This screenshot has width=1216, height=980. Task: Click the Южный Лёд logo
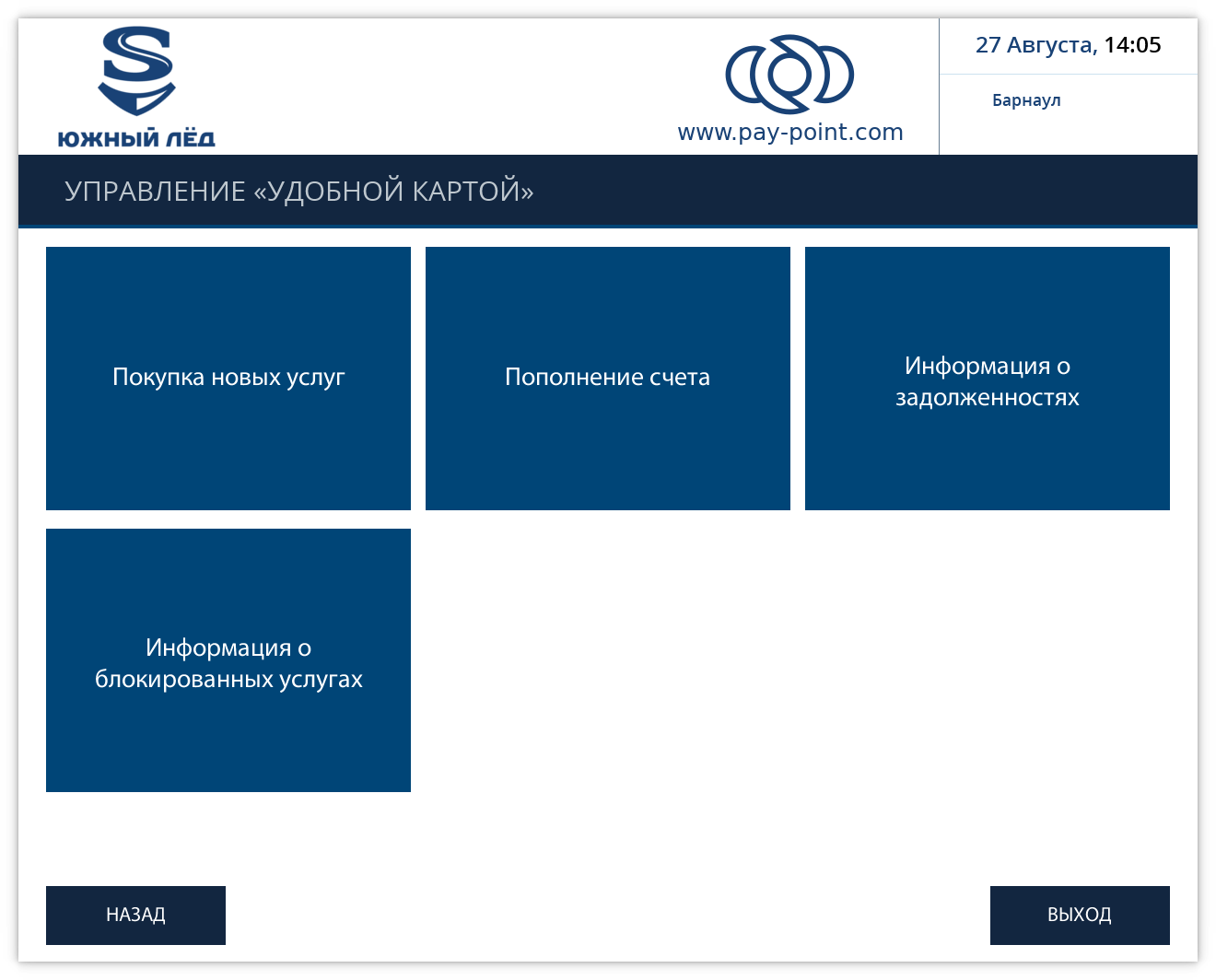[x=136, y=87]
